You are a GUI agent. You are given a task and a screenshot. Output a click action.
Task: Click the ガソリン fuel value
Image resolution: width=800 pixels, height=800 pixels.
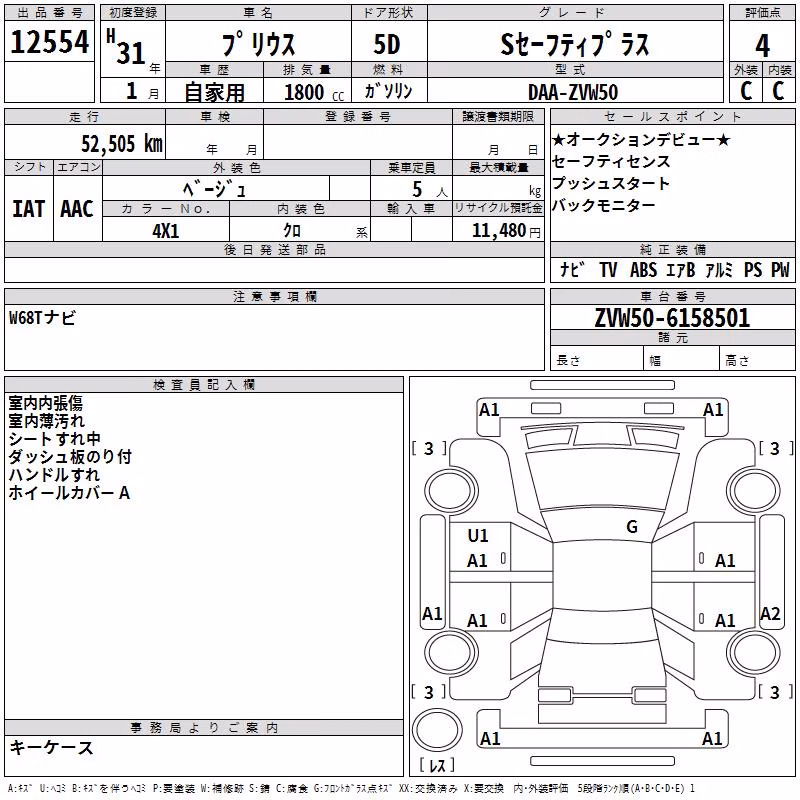388,91
